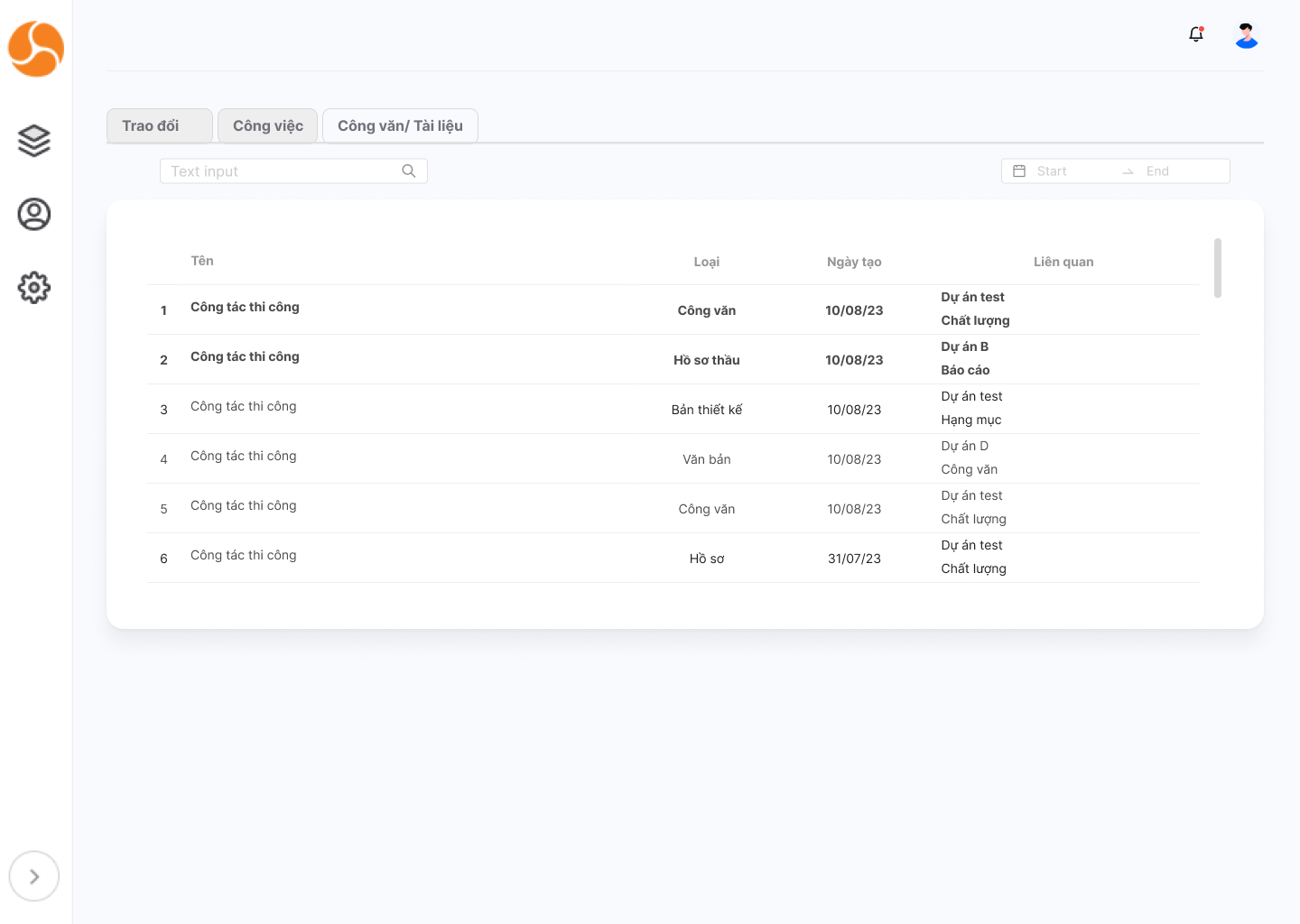This screenshot has height=924, width=1300.
Task: Open the settings gear sidebar icon
Action: click(x=34, y=288)
